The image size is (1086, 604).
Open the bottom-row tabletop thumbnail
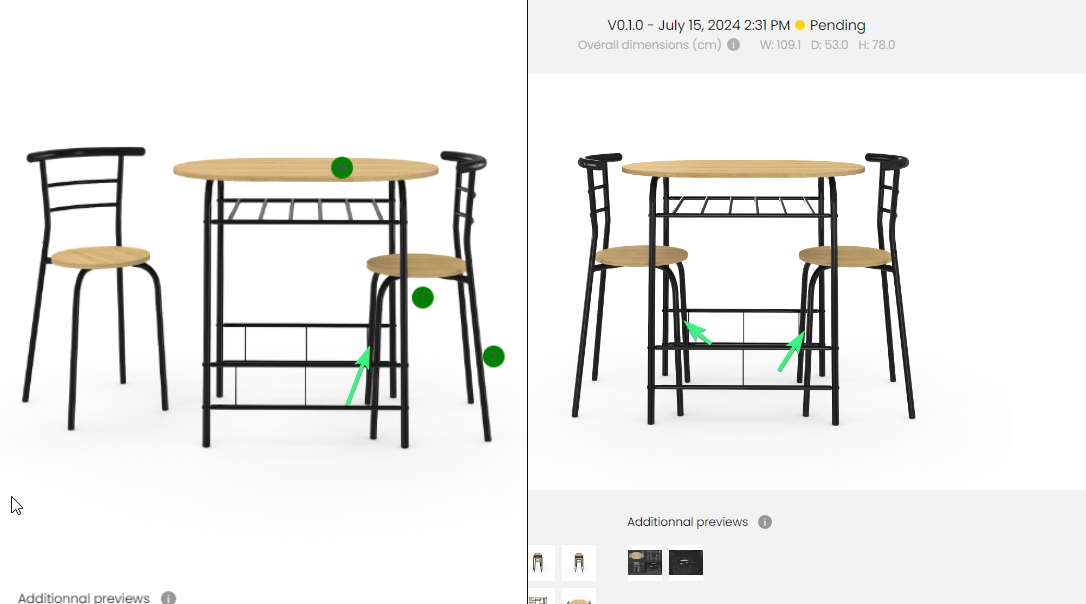coord(579,596)
